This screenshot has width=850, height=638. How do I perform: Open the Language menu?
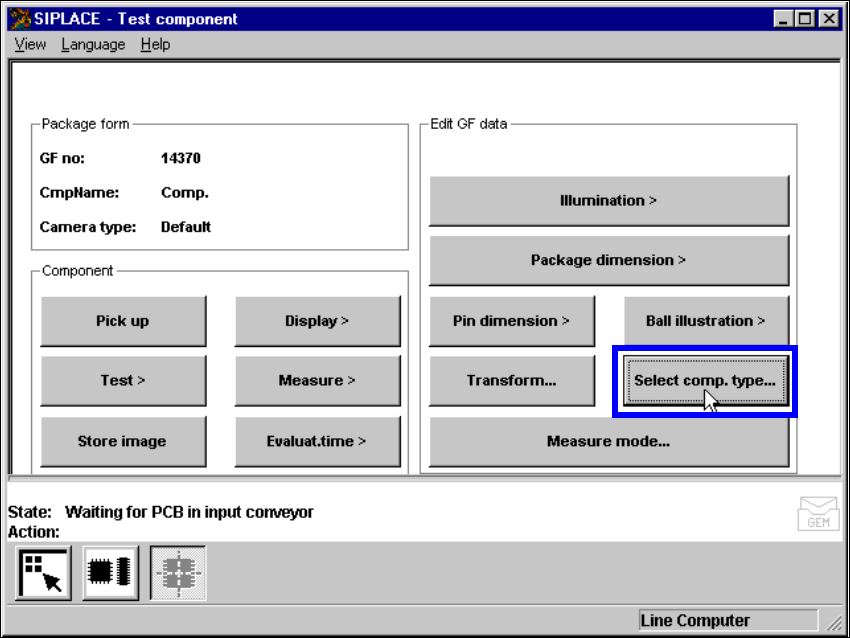[93, 44]
